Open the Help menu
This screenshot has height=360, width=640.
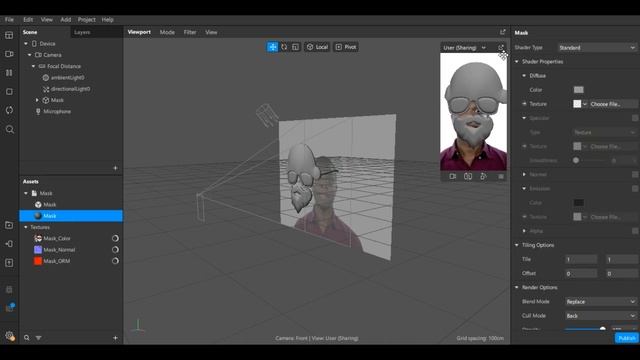[x=107, y=20]
